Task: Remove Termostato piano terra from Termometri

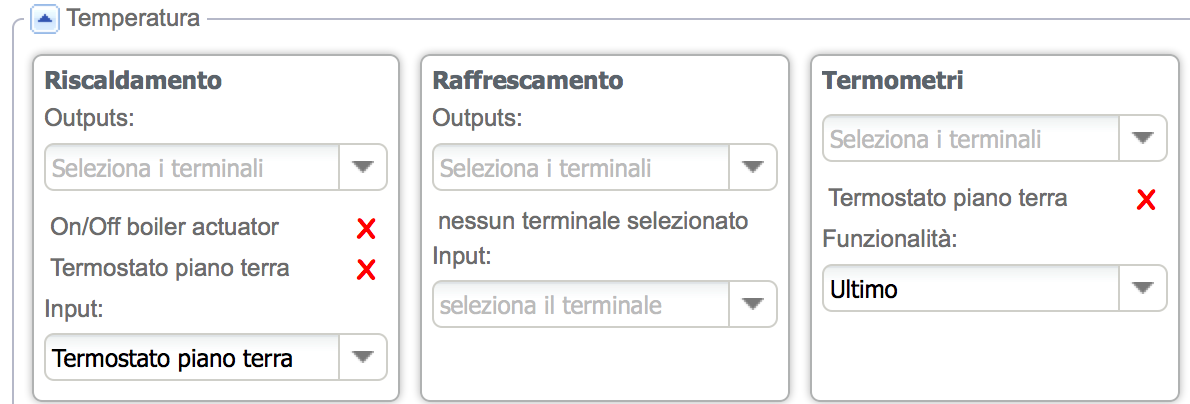Action: tap(1146, 200)
